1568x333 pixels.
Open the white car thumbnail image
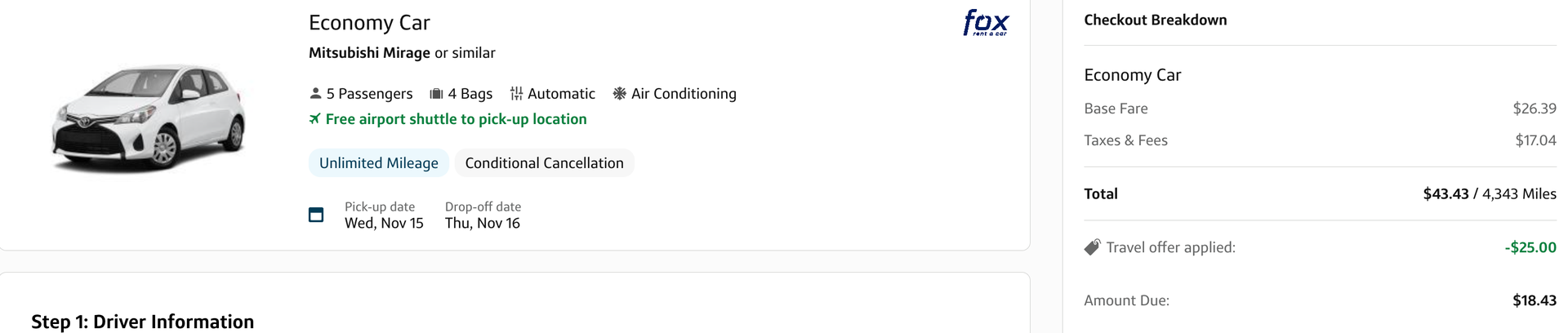(x=149, y=118)
